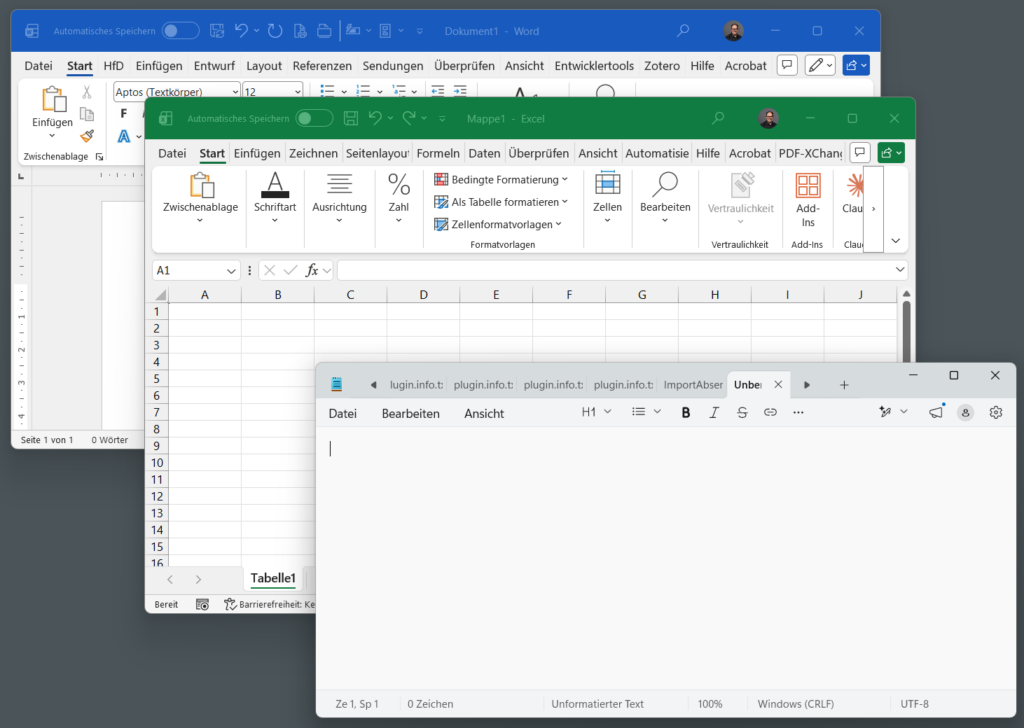Open the Referenzen tab in Word
Image resolution: width=1024 pixels, height=728 pixels.
(x=322, y=66)
